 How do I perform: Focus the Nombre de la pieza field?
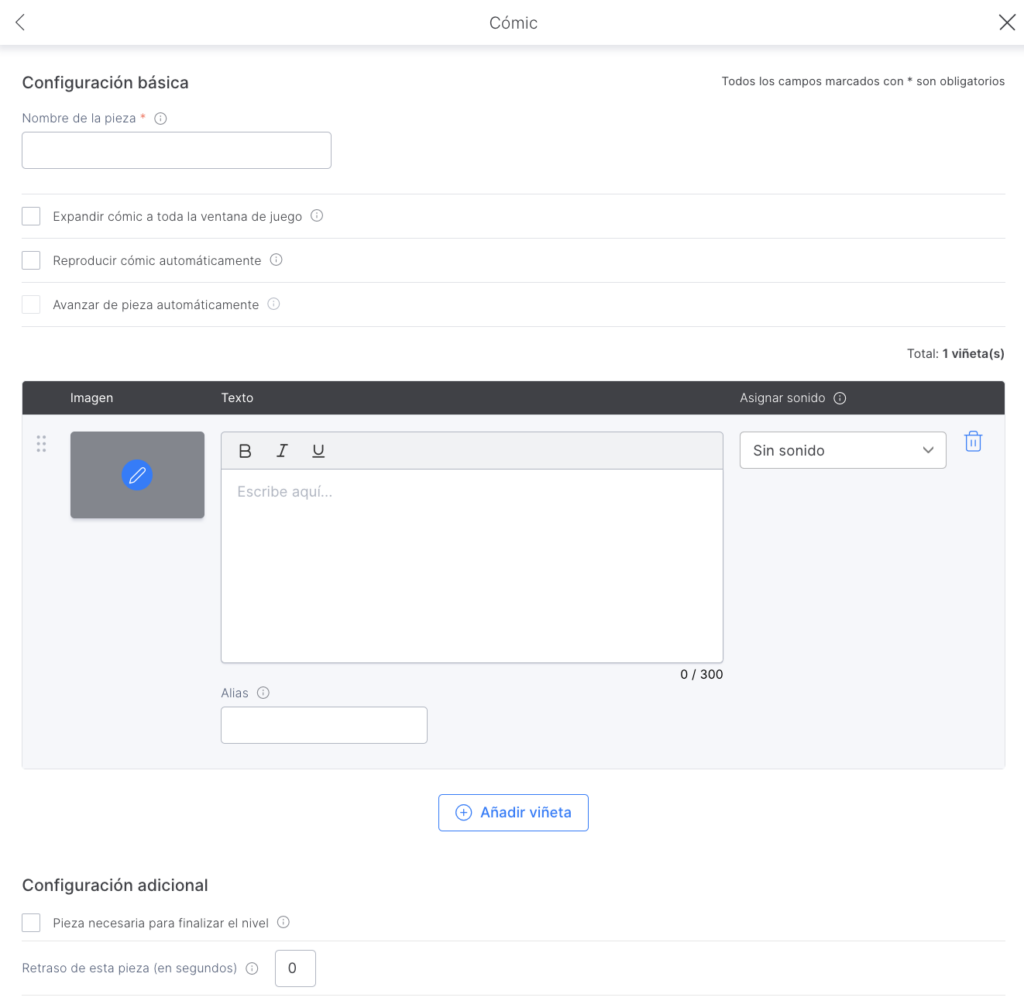click(176, 151)
